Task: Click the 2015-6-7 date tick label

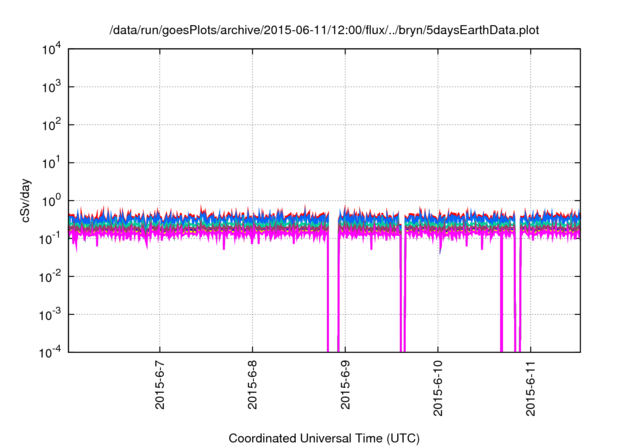Action: click(160, 385)
